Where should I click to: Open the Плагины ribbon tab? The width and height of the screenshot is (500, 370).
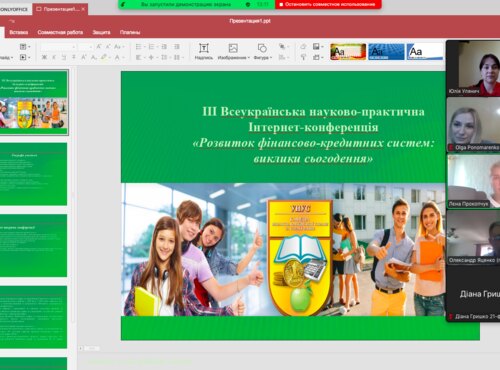point(130,32)
